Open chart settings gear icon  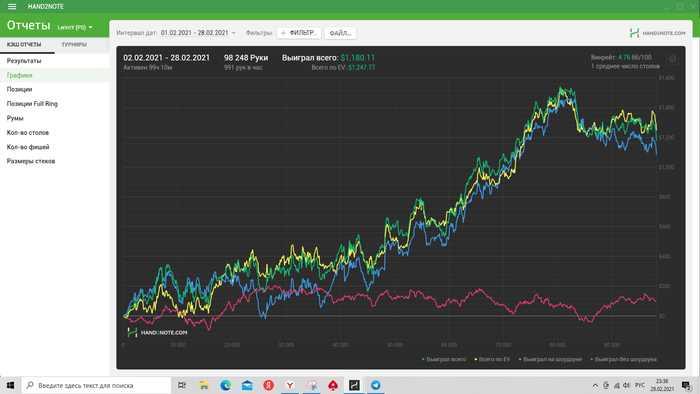coord(672,59)
